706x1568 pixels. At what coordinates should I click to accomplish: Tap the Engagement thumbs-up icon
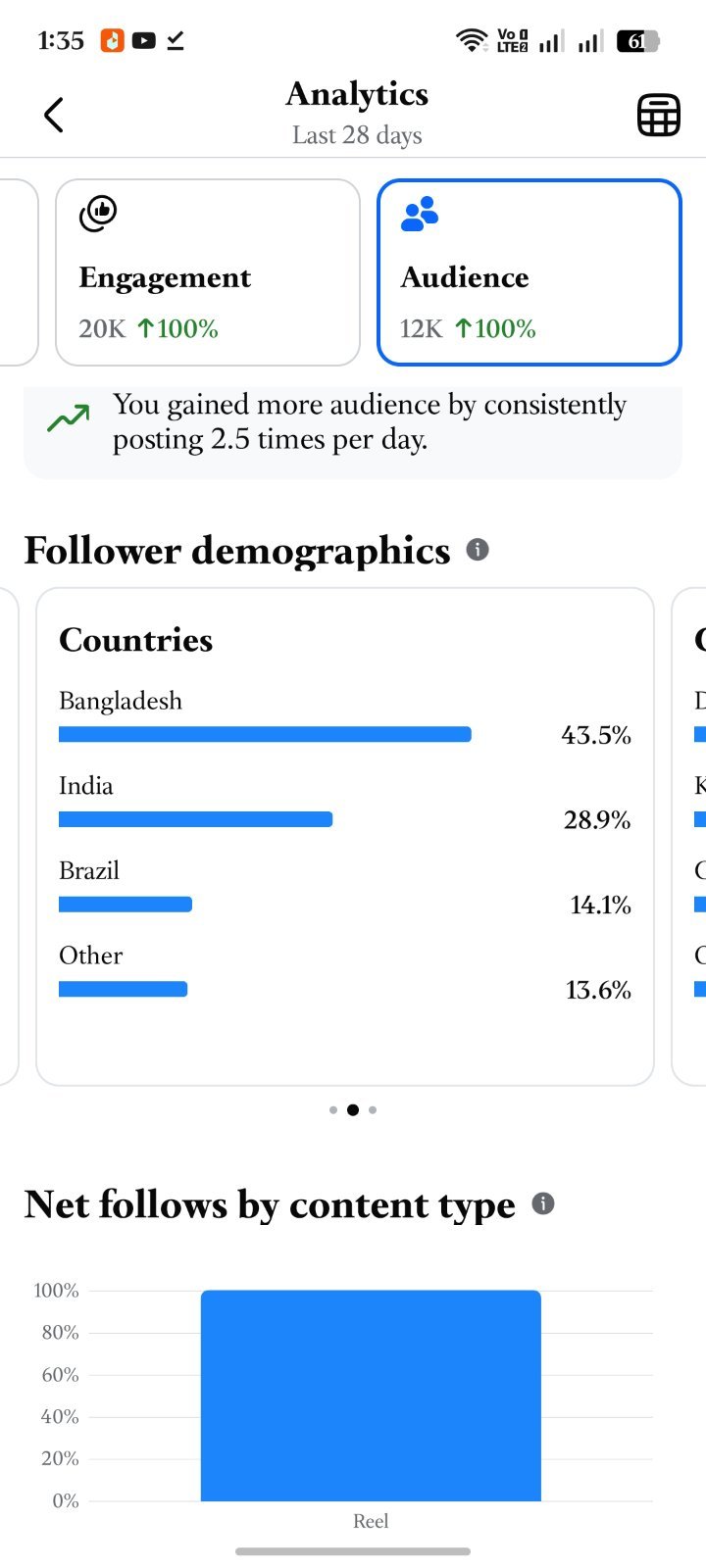point(98,214)
